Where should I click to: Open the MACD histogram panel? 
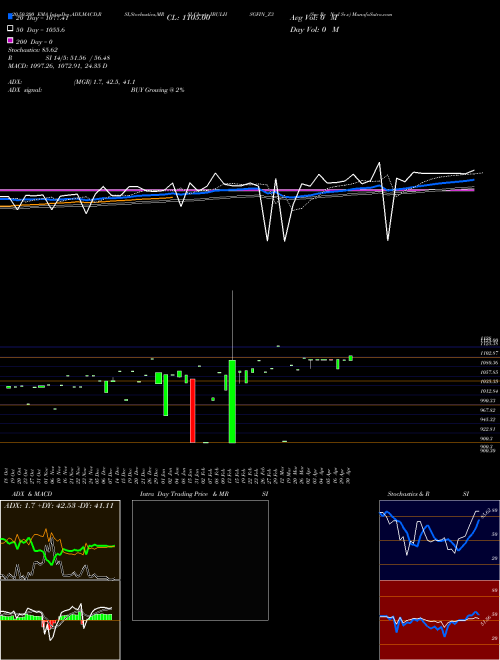(x=60, y=620)
